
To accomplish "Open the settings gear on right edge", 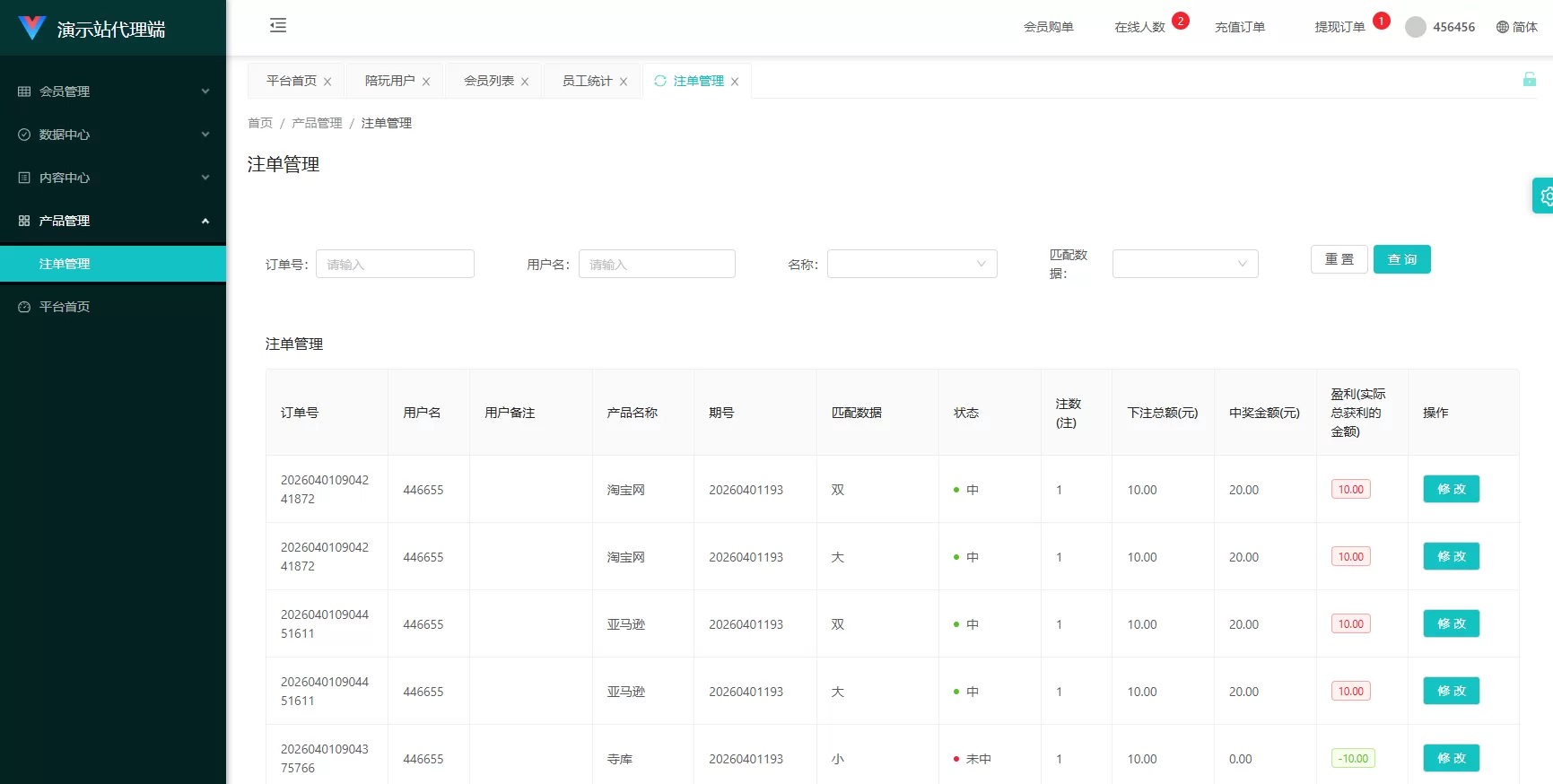I will point(1545,196).
